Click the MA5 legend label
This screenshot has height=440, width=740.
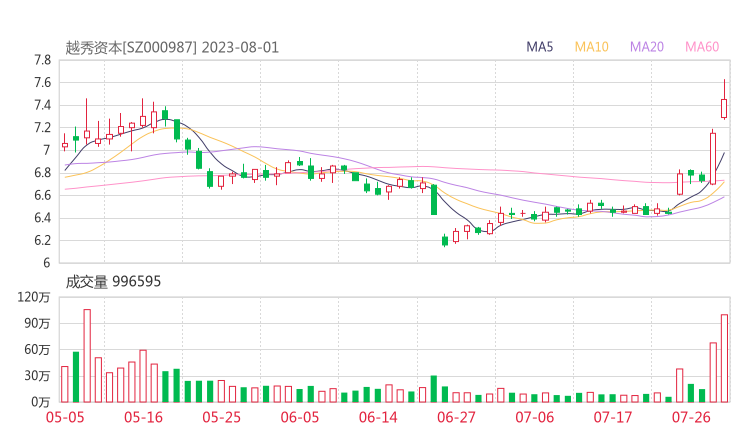539,47
